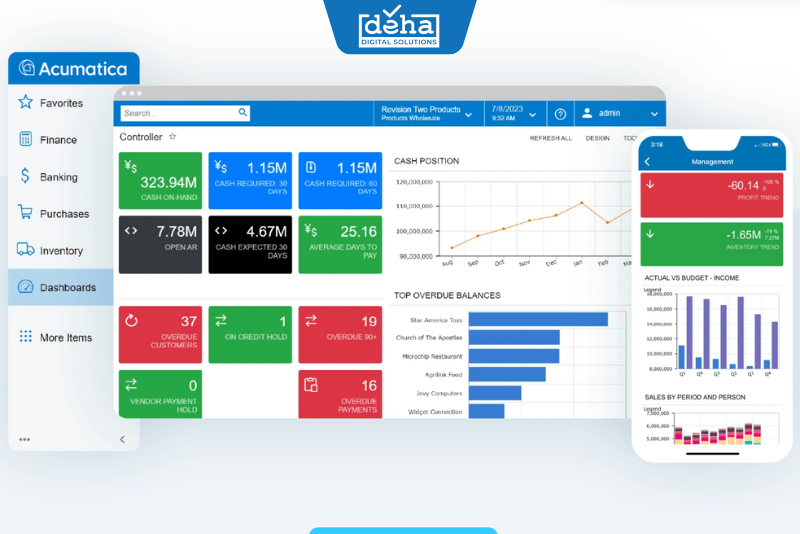The image size is (800, 534).
Task: Open Favorites in the Acumatica sidebar
Action: pos(61,103)
